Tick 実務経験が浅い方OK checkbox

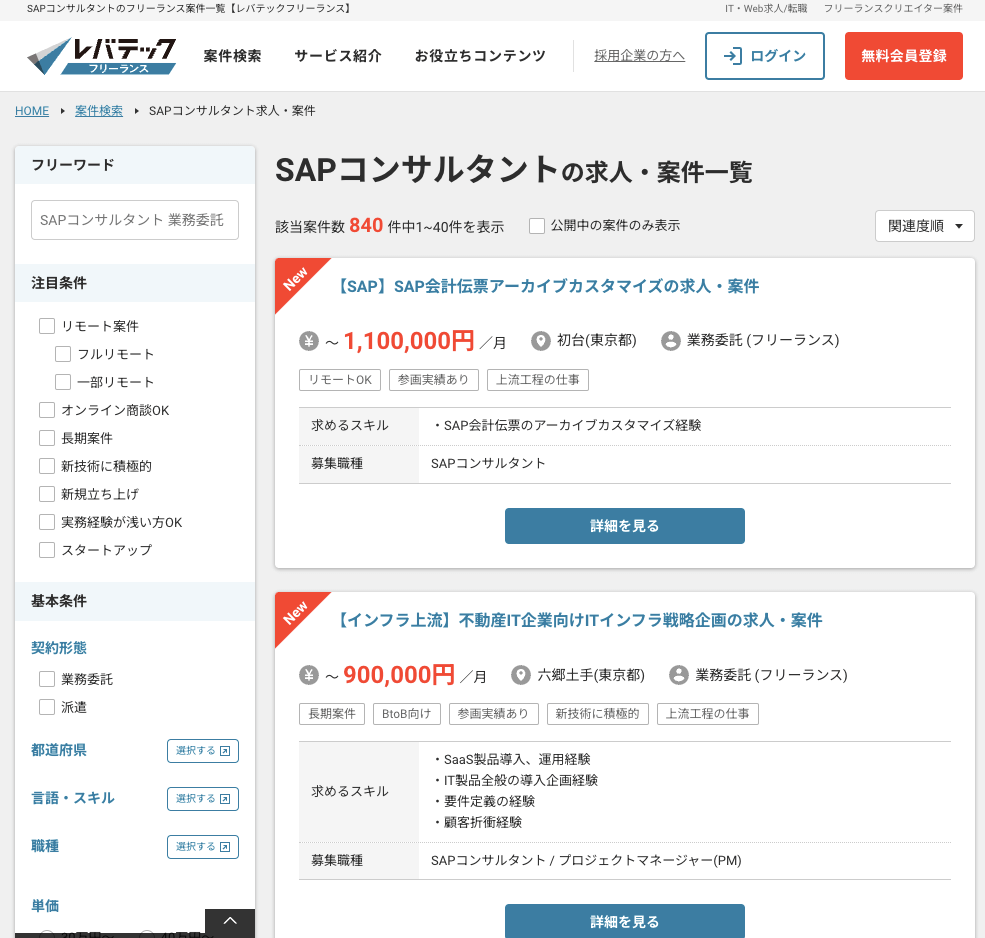click(47, 522)
